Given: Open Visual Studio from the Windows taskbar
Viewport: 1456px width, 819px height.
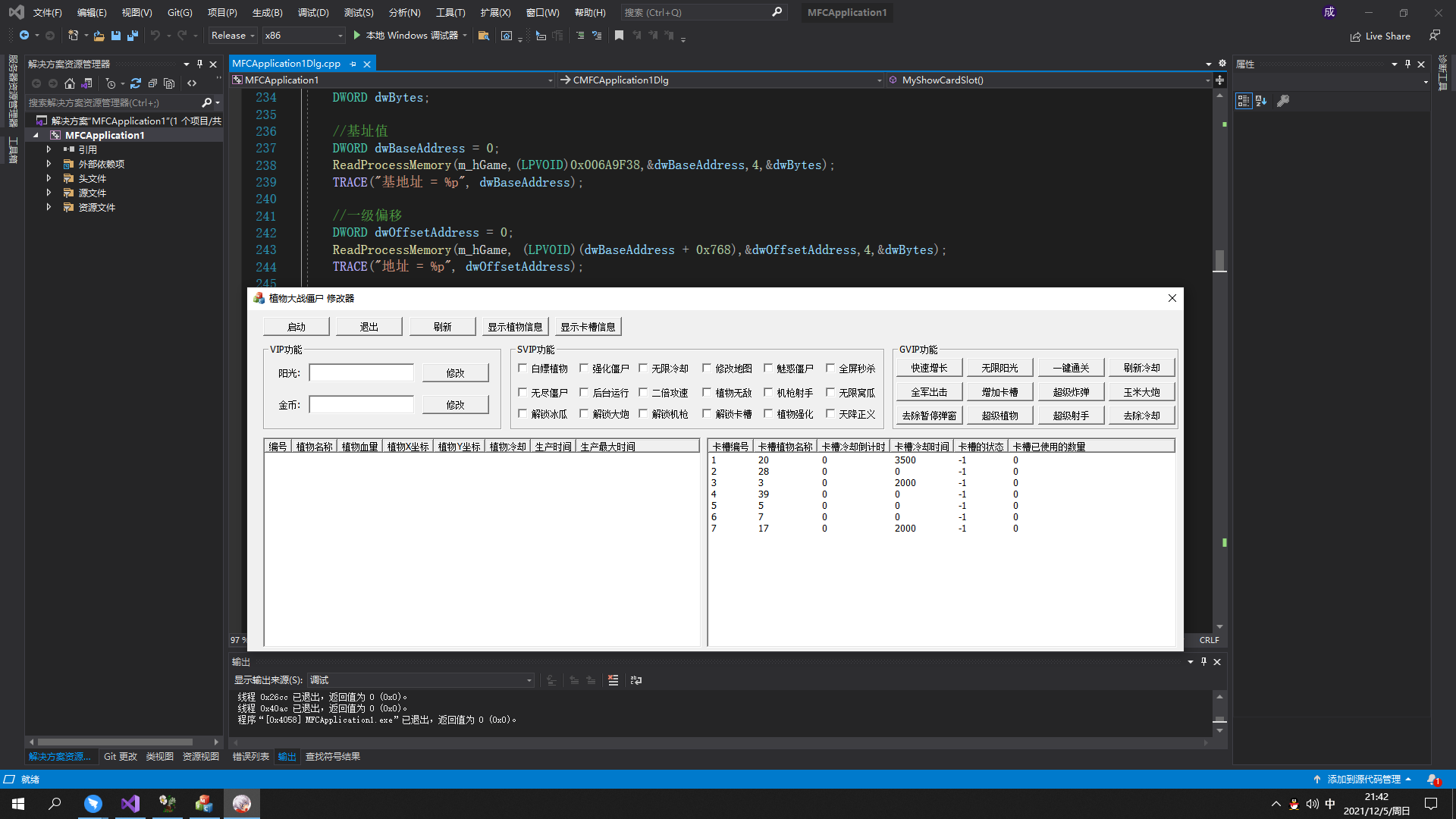Looking at the screenshot, I should (x=130, y=804).
